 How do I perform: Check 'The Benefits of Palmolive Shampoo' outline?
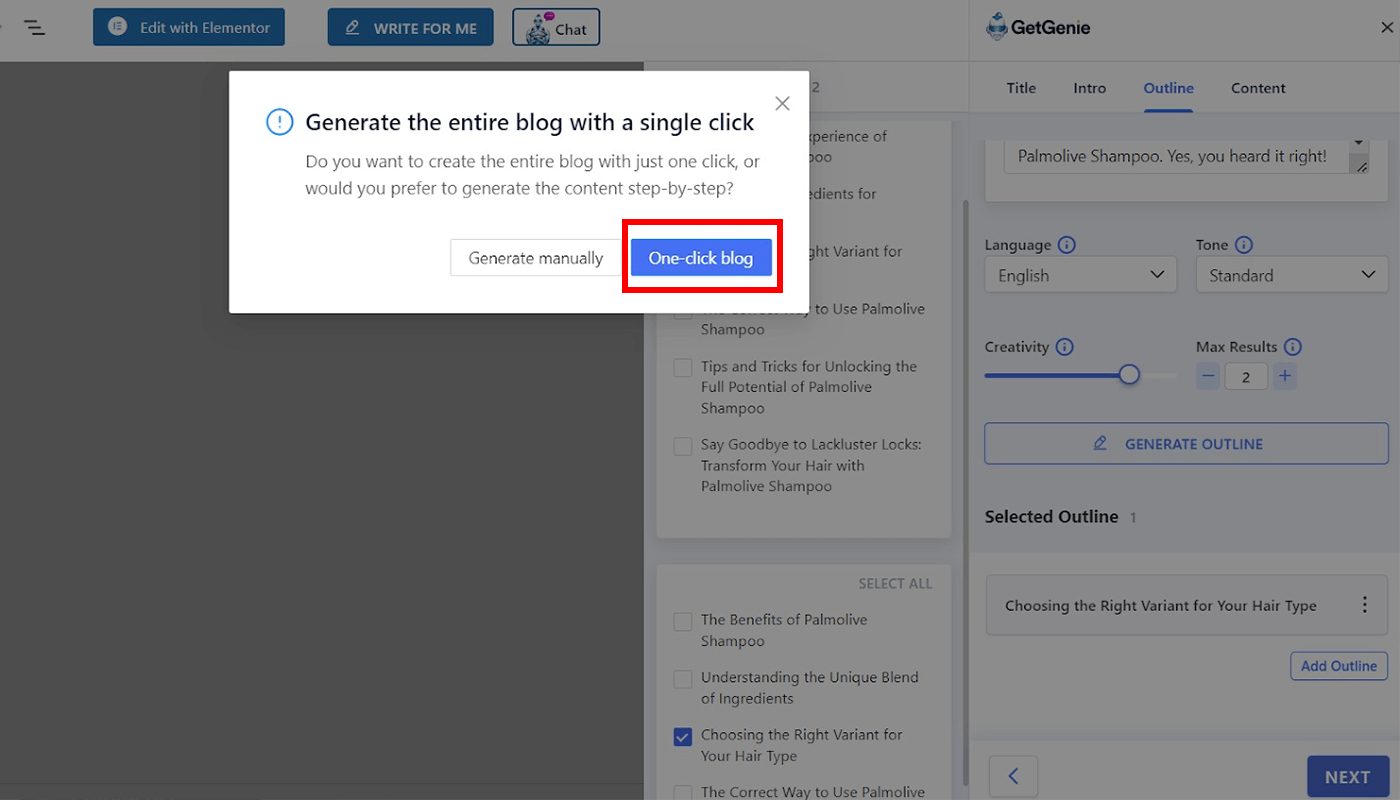[x=683, y=621]
